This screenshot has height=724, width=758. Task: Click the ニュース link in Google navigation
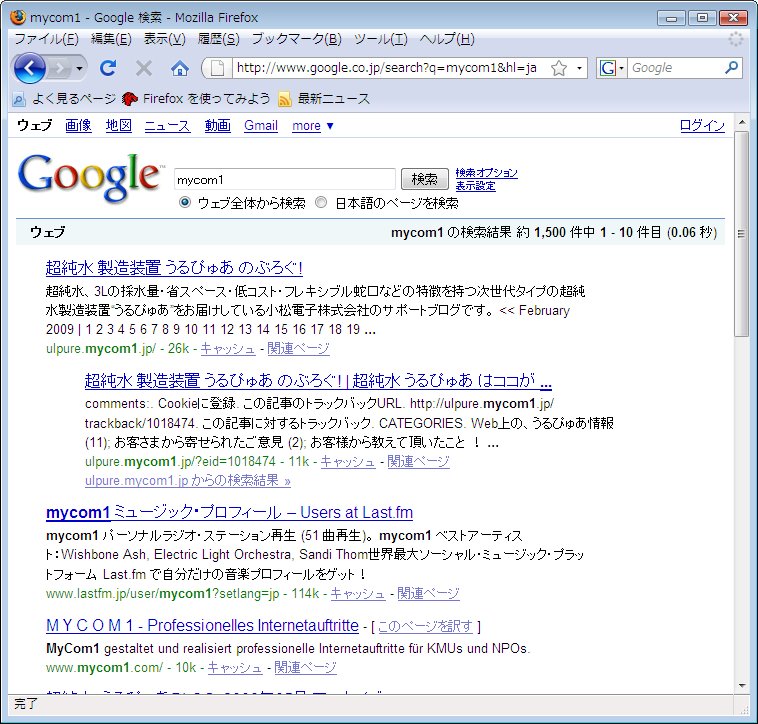(x=167, y=126)
